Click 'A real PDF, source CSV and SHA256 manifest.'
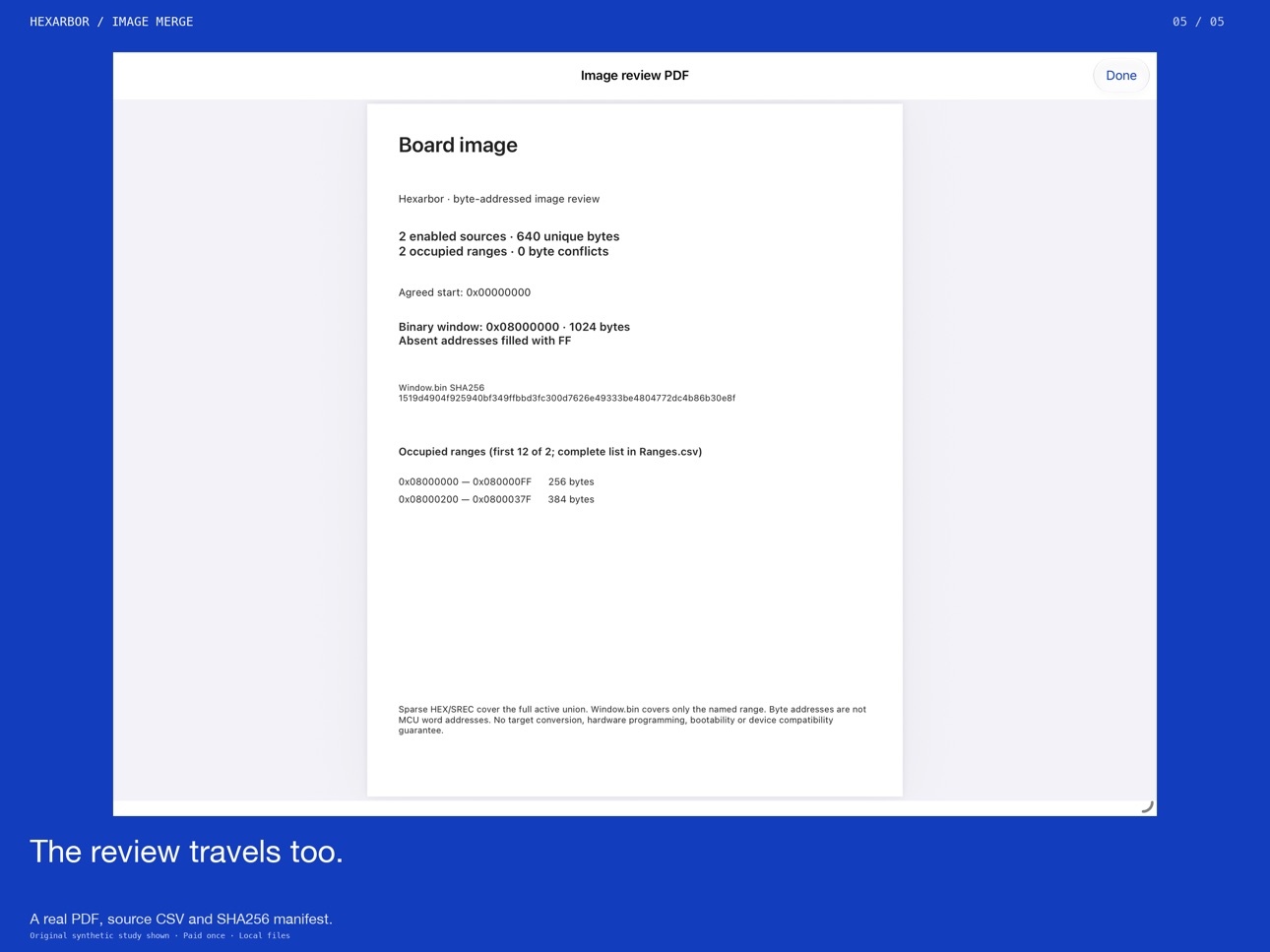Image resolution: width=1270 pixels, height=952 pixels. (x=181, y=919)
